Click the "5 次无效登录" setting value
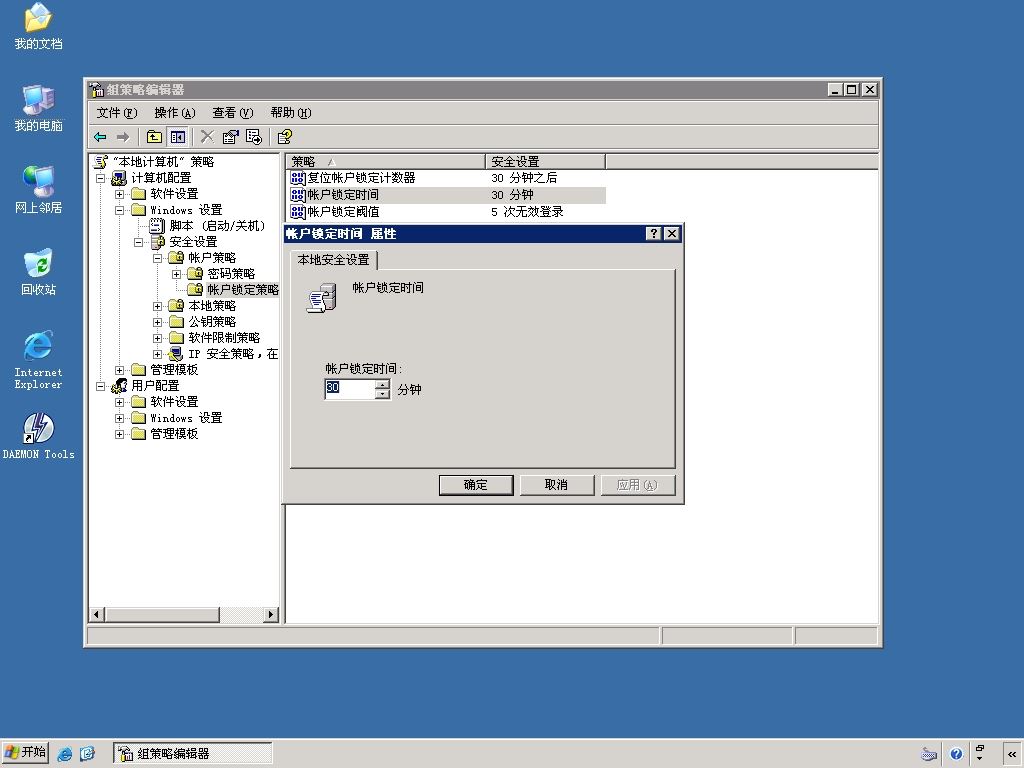1024x768 pixels. [x=527, y=212]
